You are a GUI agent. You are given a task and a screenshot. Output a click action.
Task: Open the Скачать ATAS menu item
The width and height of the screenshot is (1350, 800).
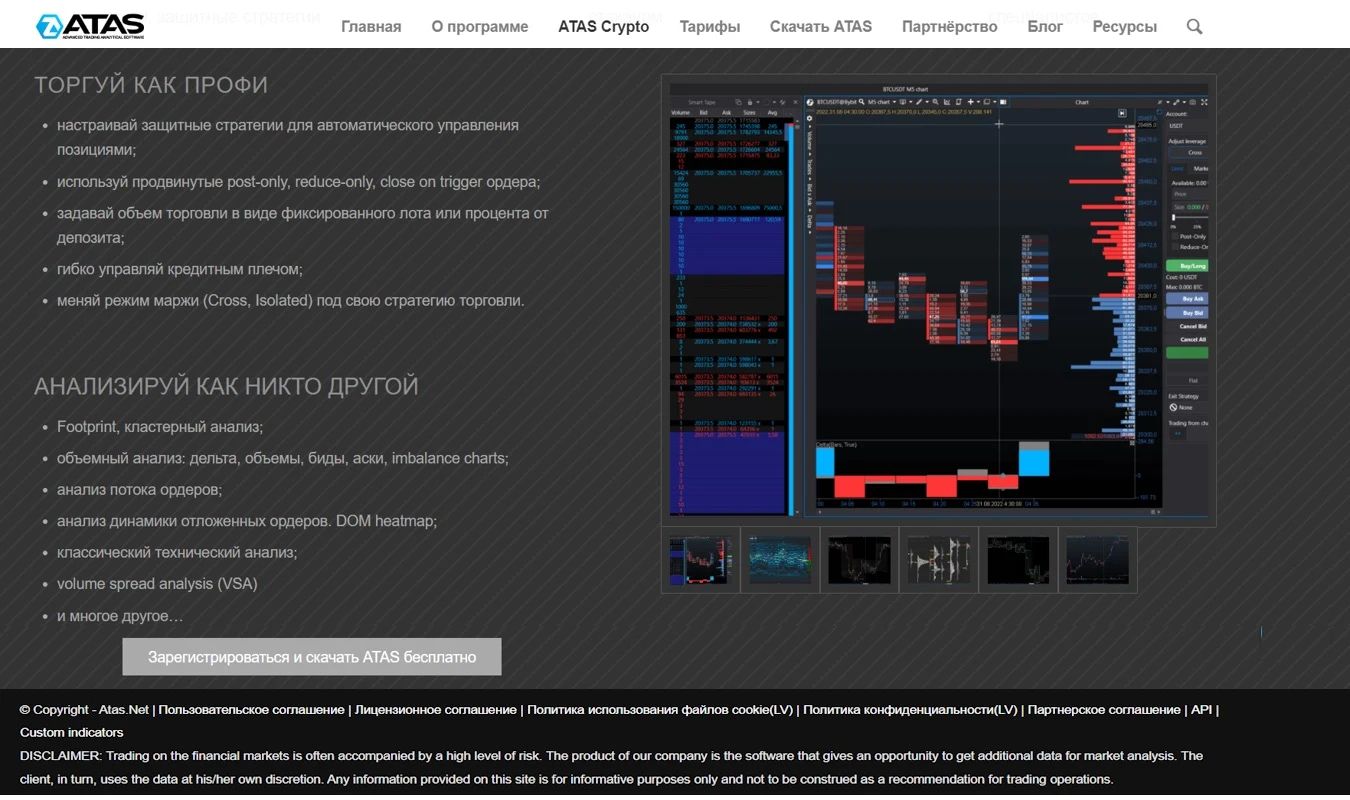(x=821, y=27)
